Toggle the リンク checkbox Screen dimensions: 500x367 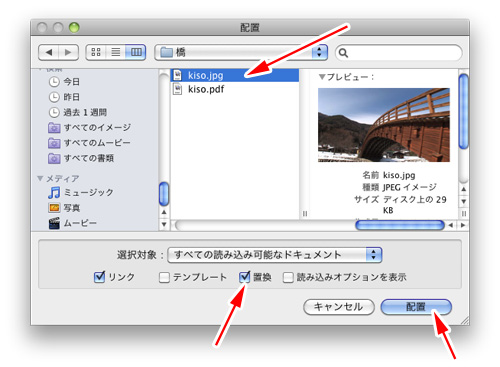100,277
